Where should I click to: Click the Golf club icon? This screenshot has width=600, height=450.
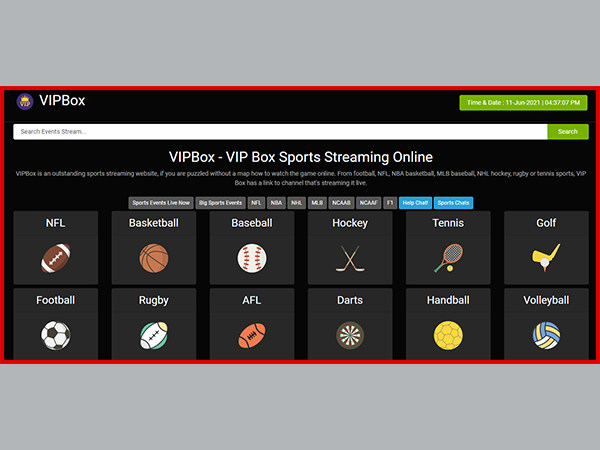546,258
